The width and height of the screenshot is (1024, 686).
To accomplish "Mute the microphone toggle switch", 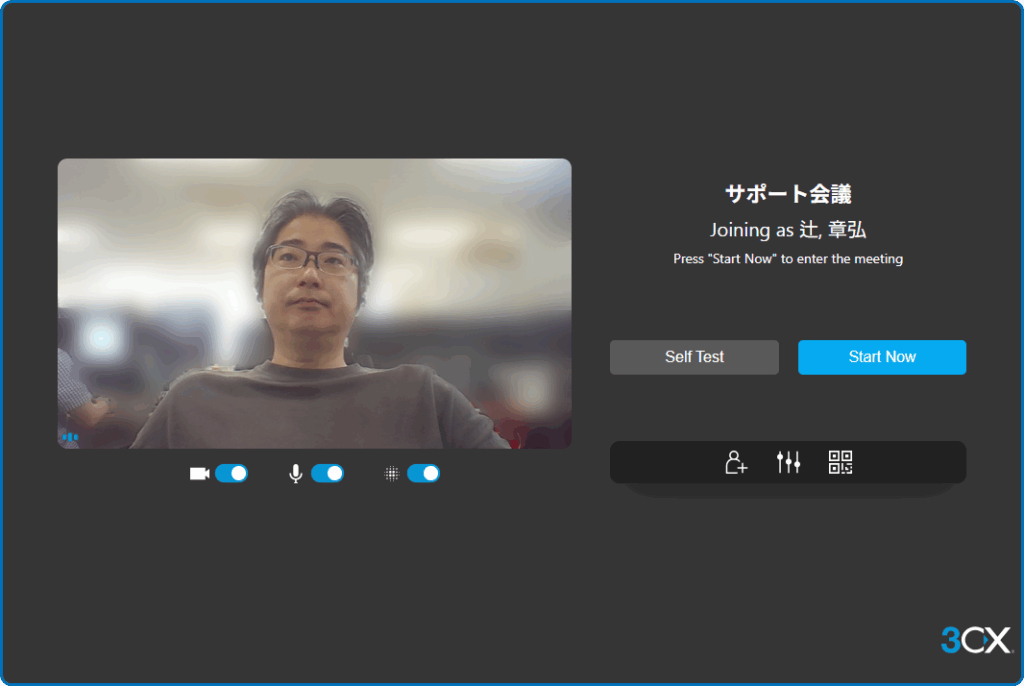I will click(327, 473).
